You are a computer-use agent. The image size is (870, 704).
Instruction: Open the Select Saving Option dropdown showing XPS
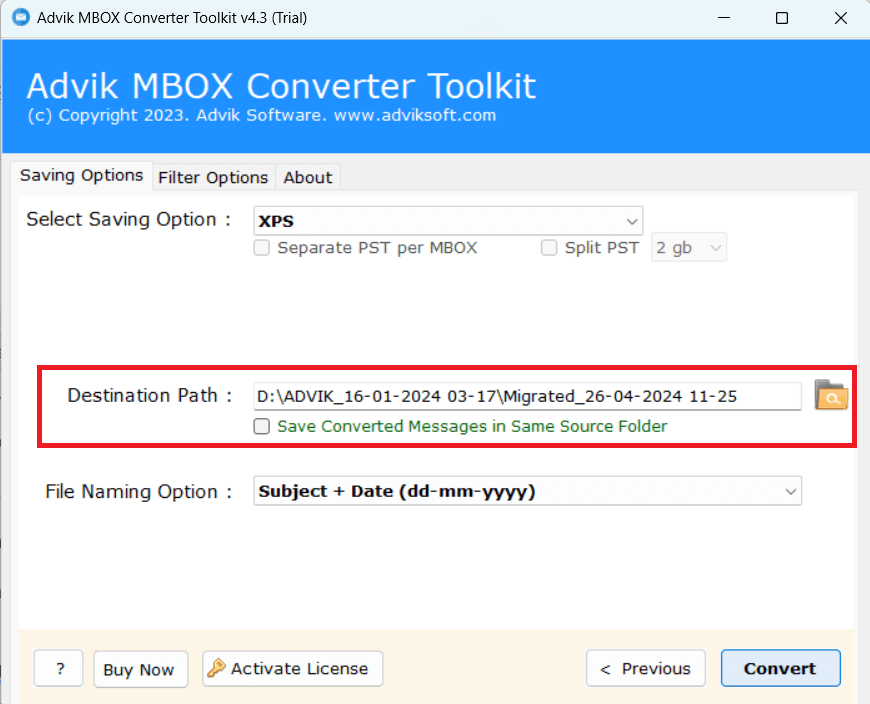coord(448,220)
